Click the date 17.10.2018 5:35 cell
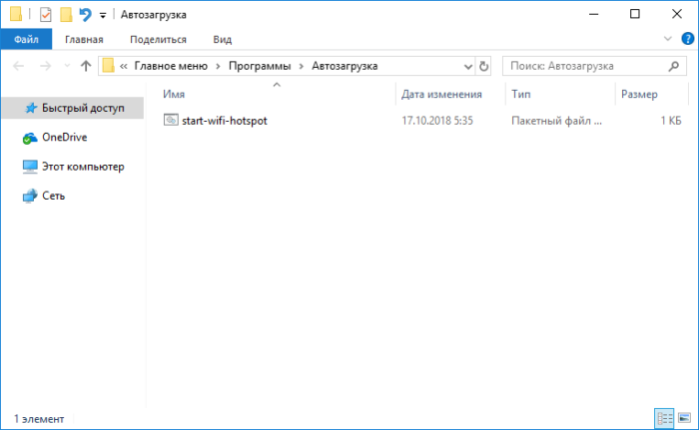This screenshot has width=699, height=430. (x=437, y=121)
